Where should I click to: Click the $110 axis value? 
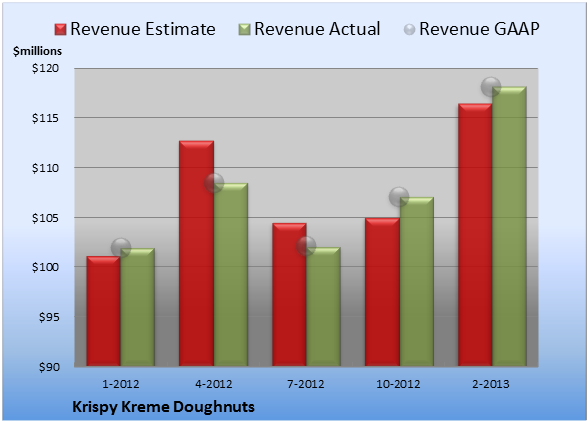click(45, 168)
